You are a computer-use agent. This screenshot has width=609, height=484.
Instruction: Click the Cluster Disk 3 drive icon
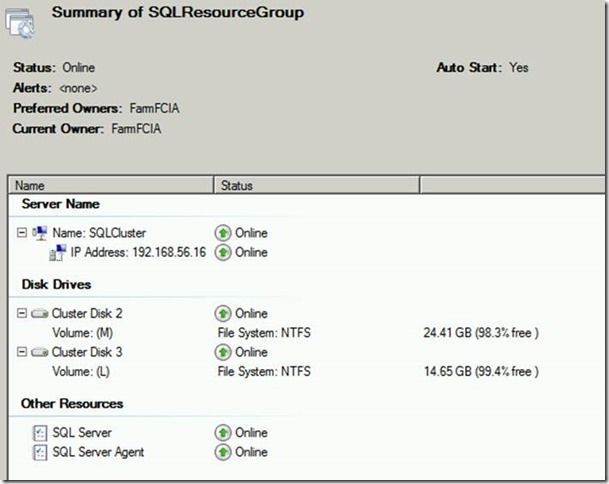(39, 352)
